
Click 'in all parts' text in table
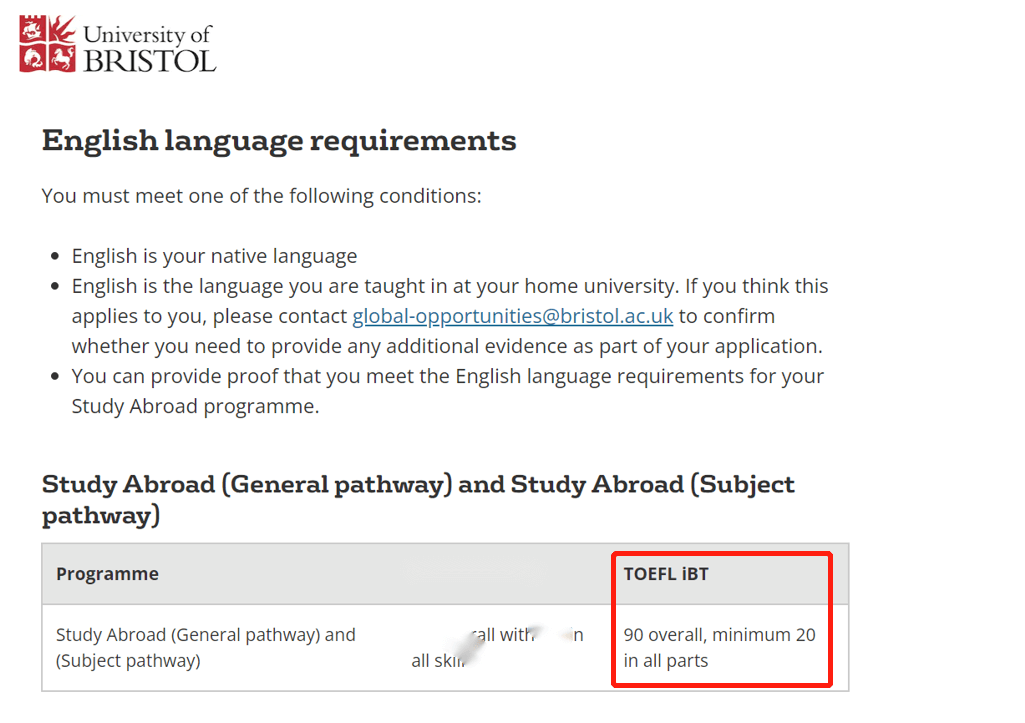pyautogui.click(x=665, y=661)
